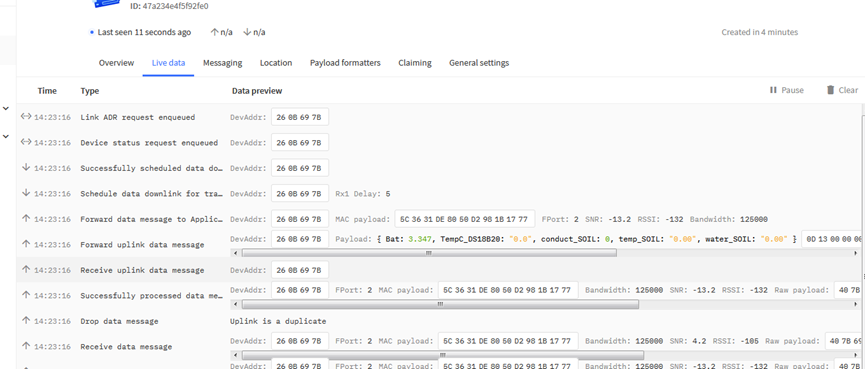
Task: Open the Claiming tab
Action: pyautogui.click(x=415, y=63)
